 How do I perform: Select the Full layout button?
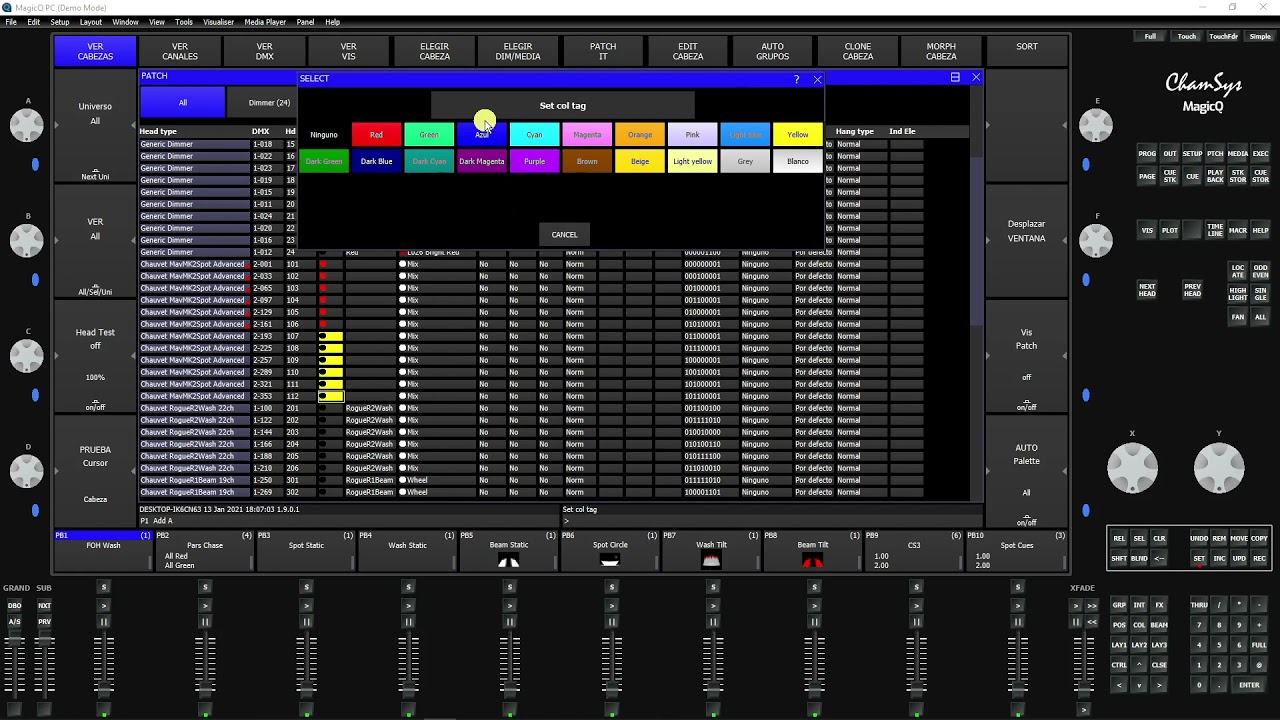1150,36
